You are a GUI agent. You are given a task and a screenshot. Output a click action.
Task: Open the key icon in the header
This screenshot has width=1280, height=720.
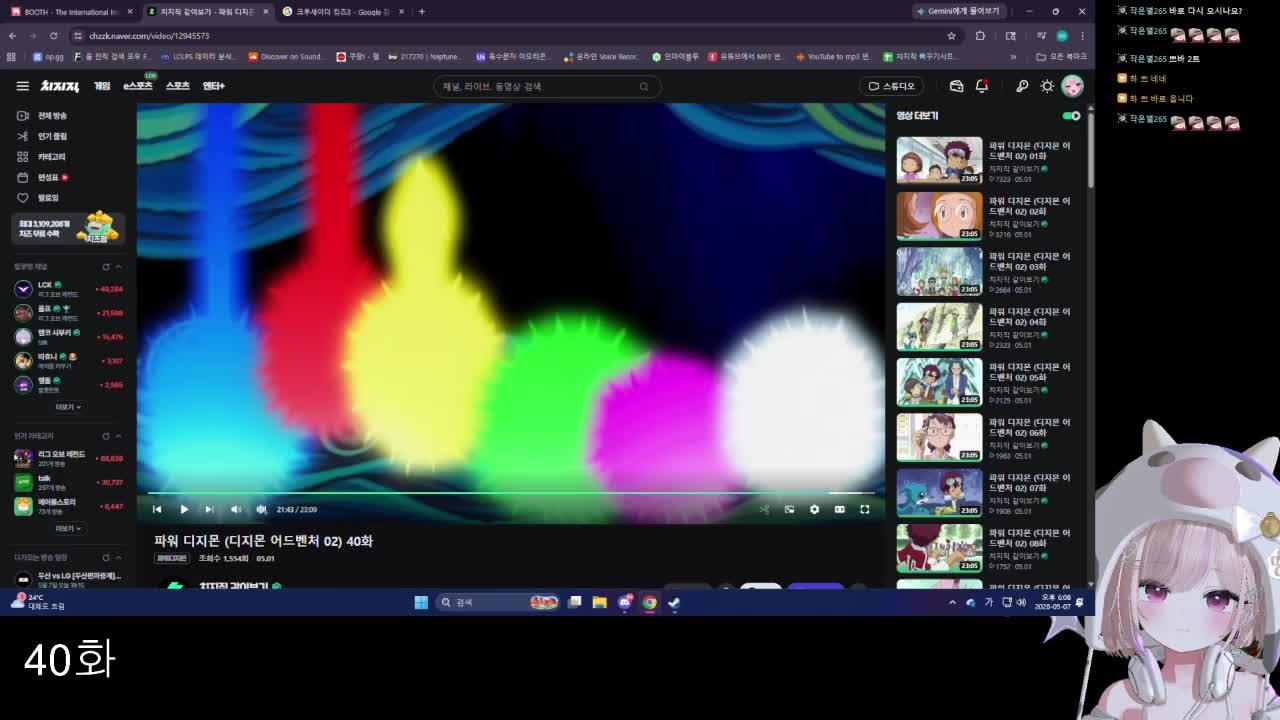click(x=1022, y=86)
